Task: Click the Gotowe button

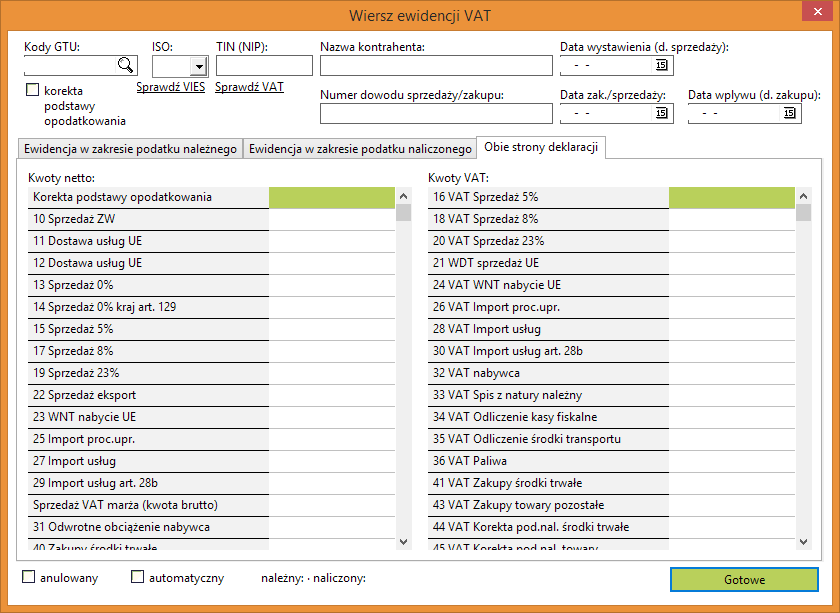Action: point(744,579)
